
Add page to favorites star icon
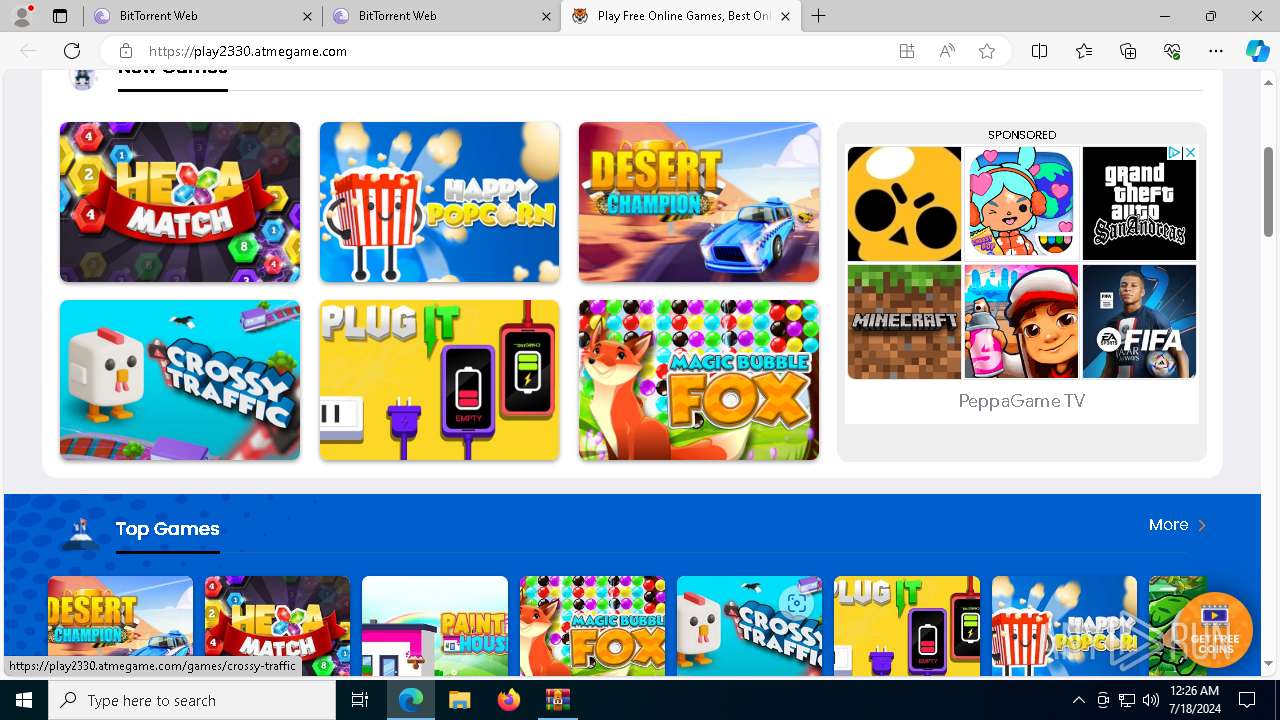(987, 51)
